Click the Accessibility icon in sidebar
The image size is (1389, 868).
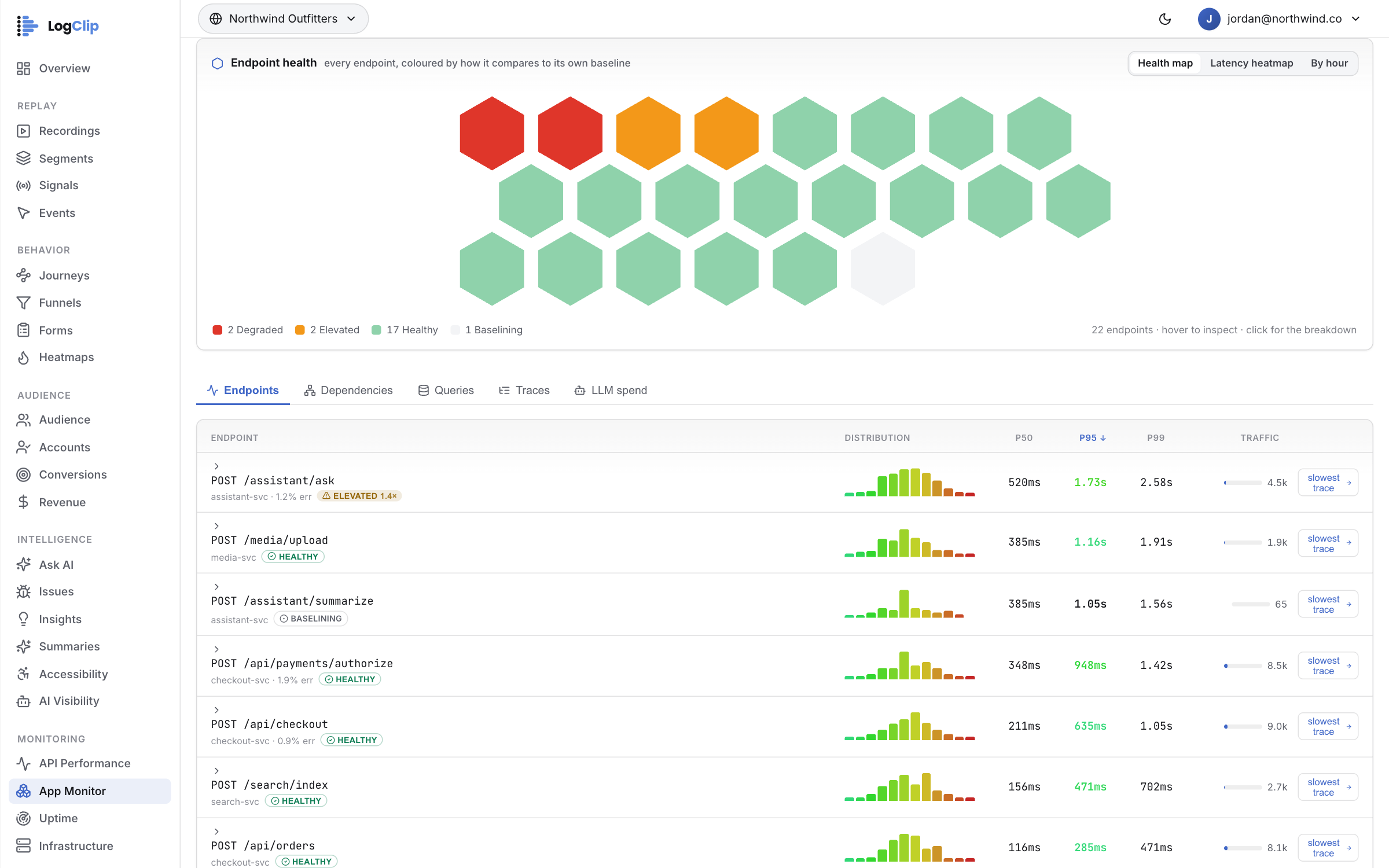click(23, 674)
